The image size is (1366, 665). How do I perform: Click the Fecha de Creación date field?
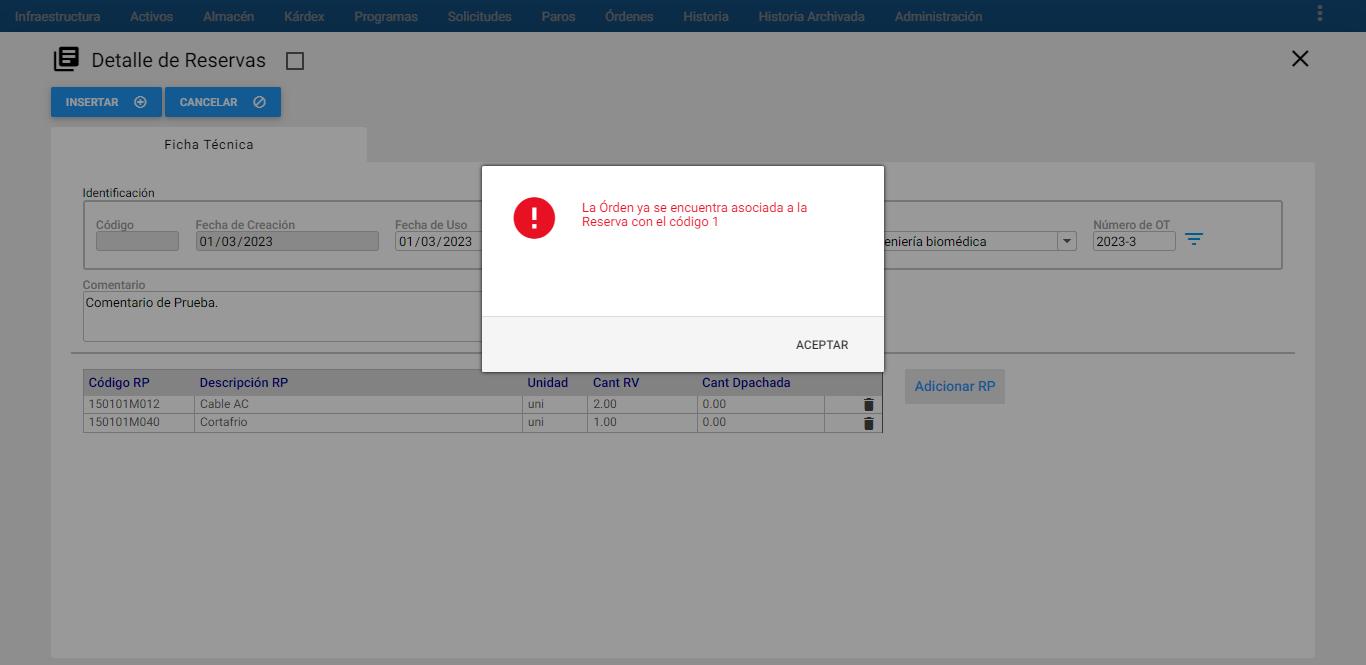pyautogui.click(x=287, y=241)
